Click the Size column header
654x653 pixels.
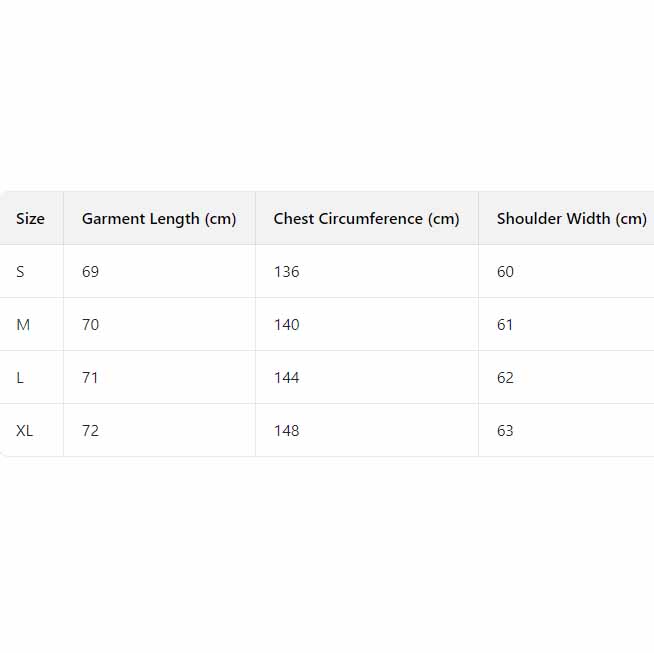[x=30, y=219]
